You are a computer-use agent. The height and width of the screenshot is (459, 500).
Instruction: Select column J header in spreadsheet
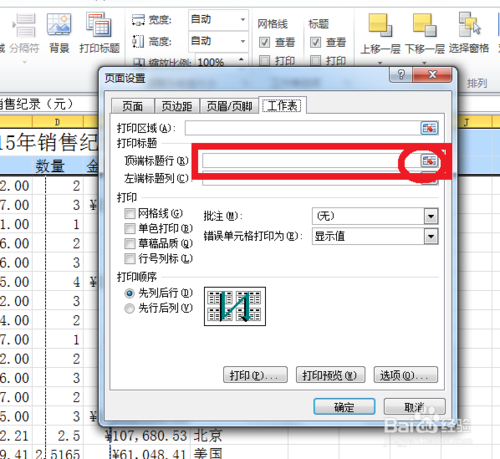467,122
